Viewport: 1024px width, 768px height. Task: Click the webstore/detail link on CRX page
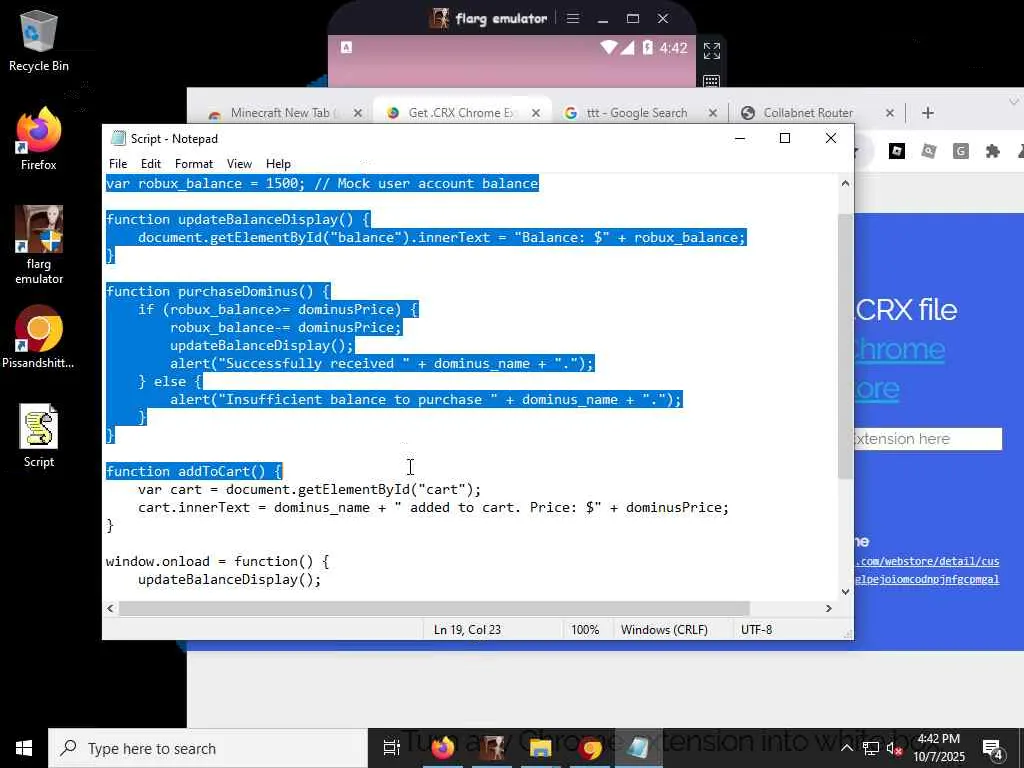click(927, 561)
